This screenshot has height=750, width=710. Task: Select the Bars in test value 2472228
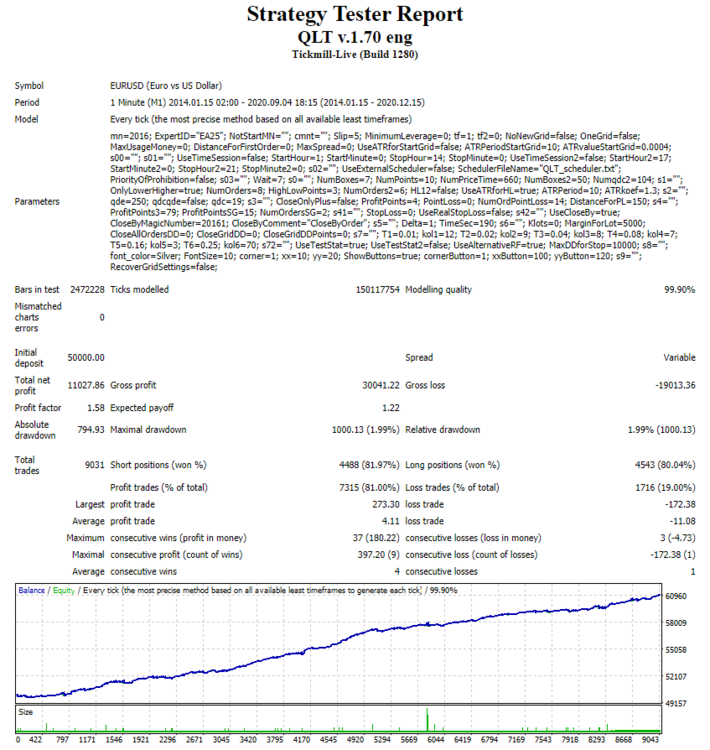[x=87, y=289]
